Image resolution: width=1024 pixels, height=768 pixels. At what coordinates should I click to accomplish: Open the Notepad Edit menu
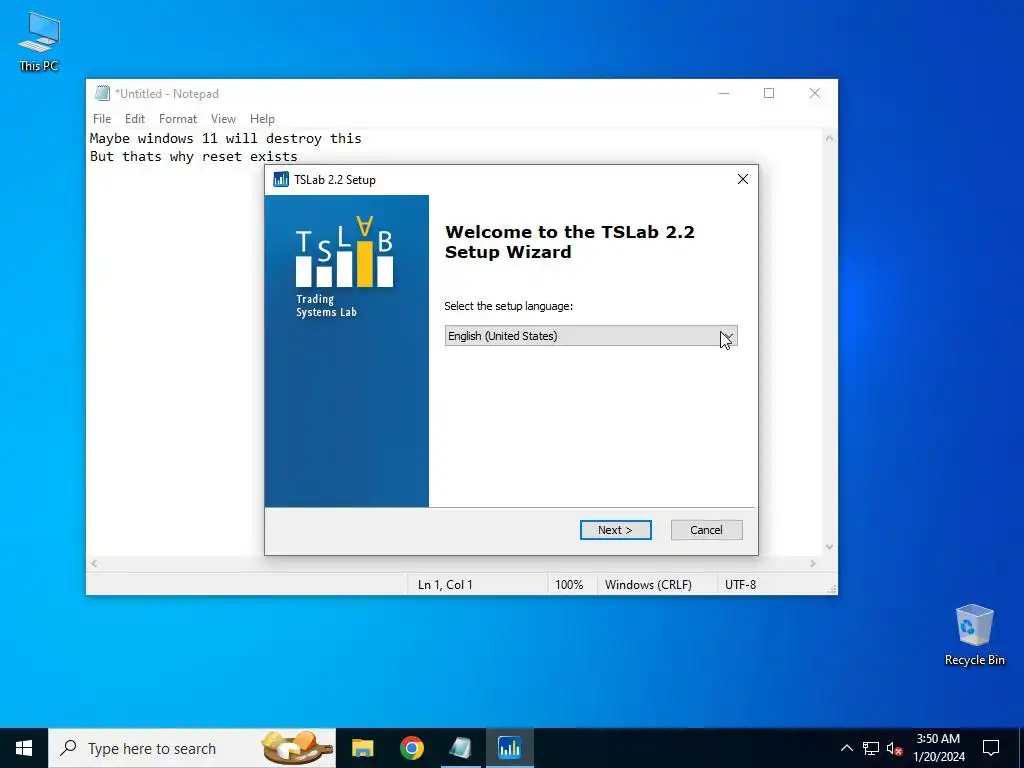[x=135, y=119]
